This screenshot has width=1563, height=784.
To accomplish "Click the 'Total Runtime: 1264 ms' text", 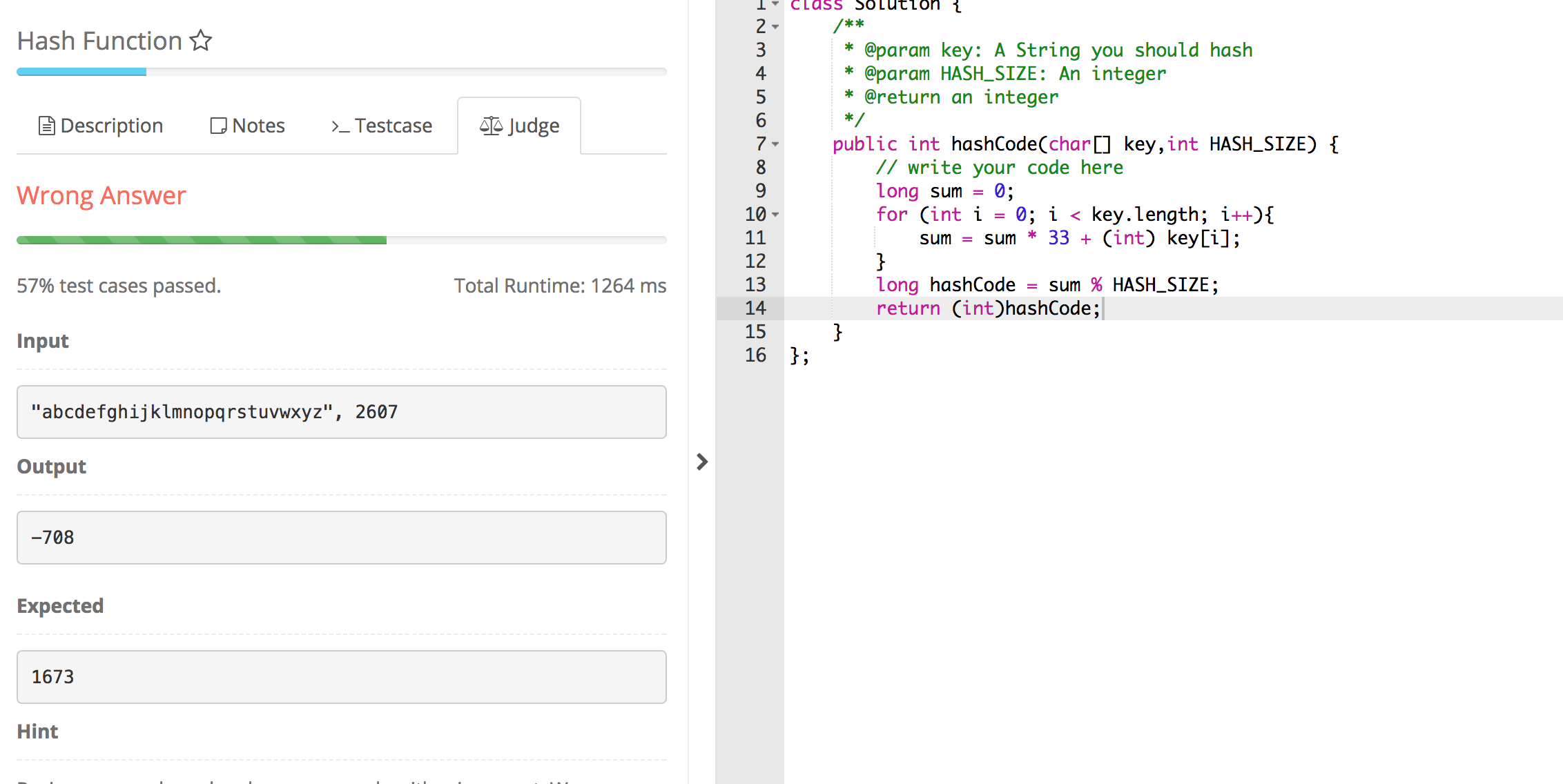I will pos(560,286).
